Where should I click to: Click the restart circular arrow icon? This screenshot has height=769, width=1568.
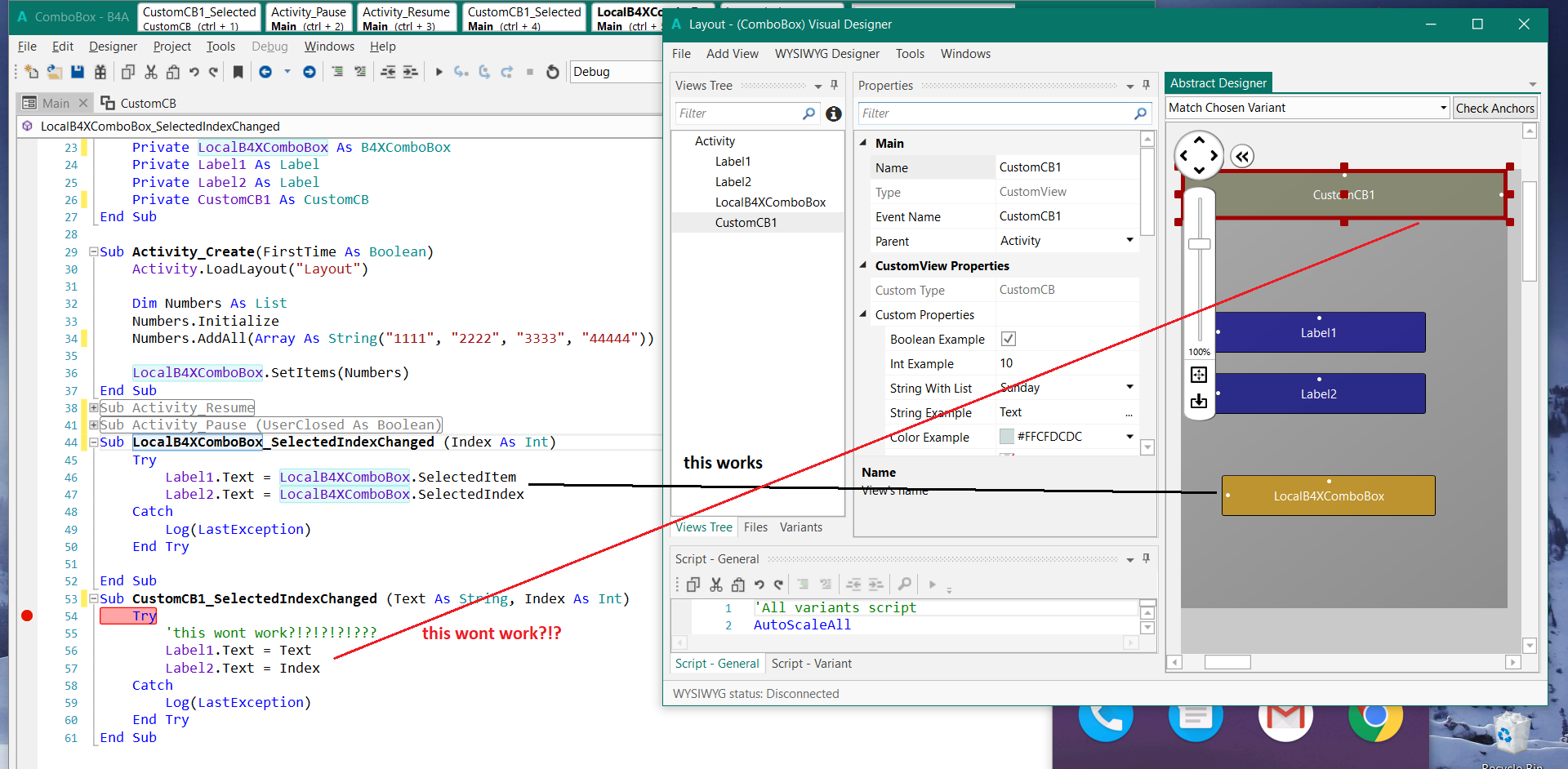pos(553,72)
